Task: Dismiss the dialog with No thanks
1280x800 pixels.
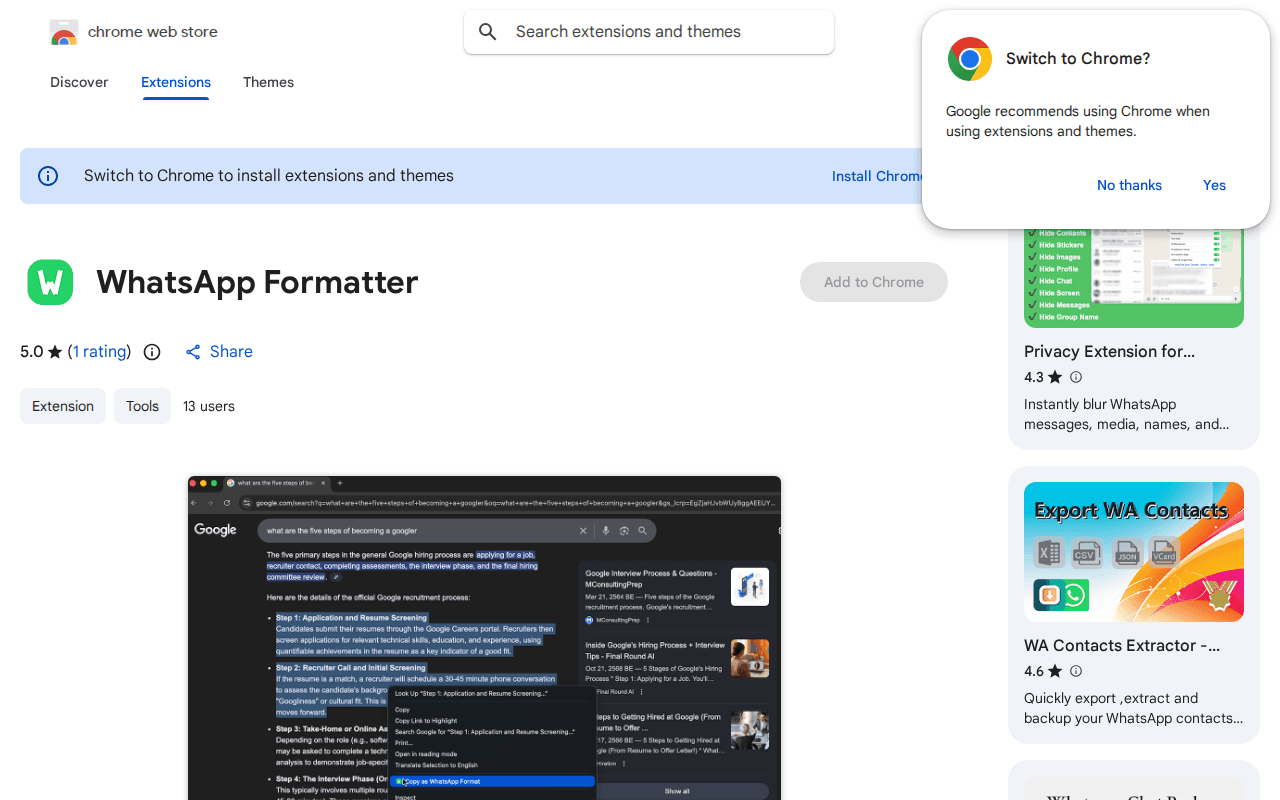Action: pos(1129,185)
